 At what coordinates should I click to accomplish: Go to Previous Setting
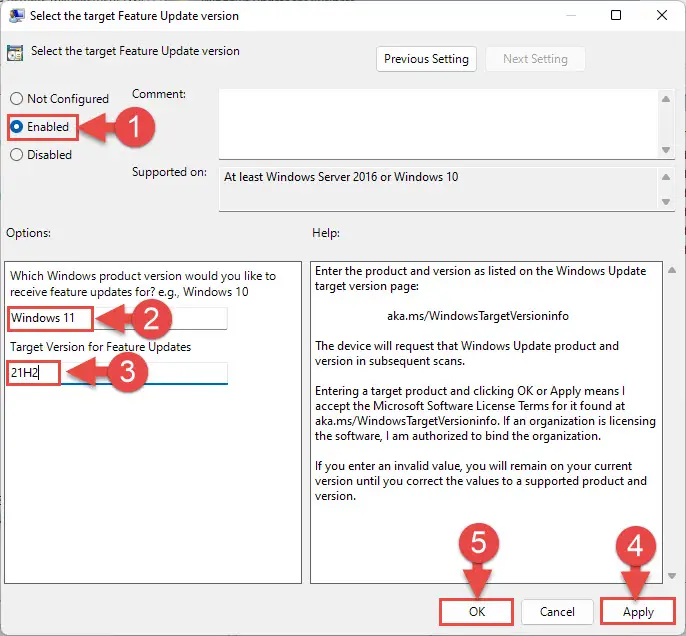click(x=426, y=59)
